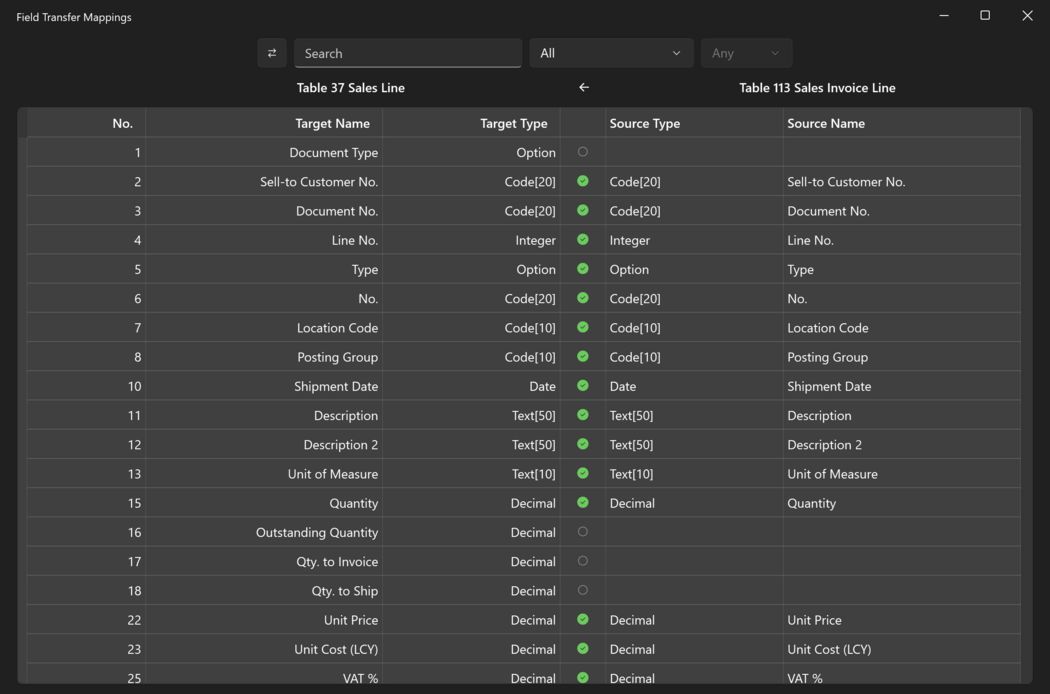
Task: Click the empty status circle for Document Type
Action: click(583, 152)
